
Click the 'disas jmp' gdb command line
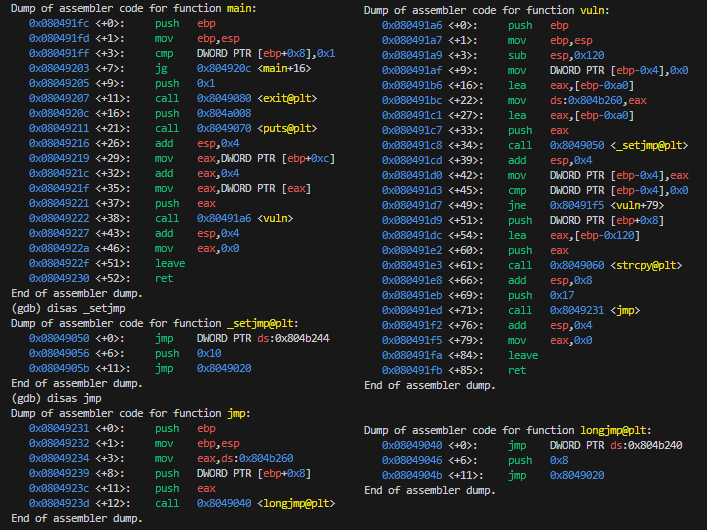[61, 398]
